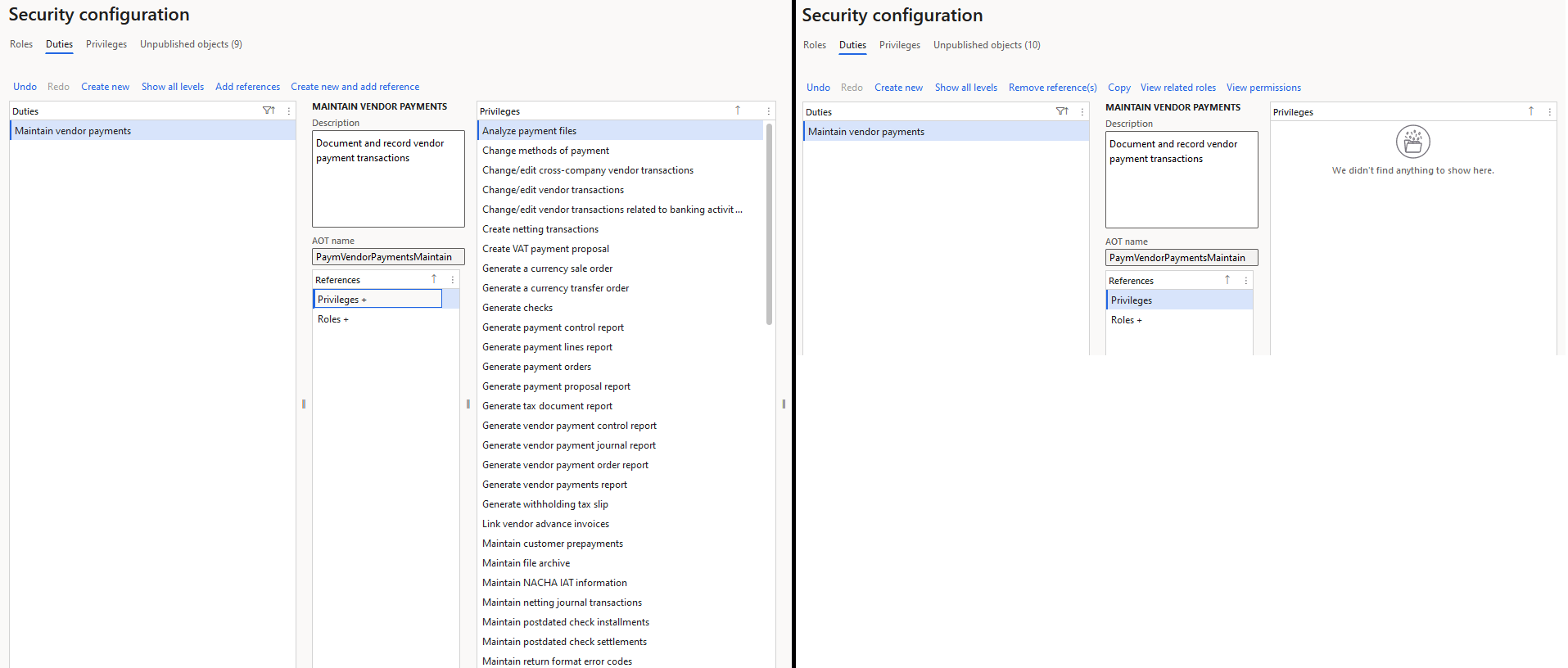
Task: Click the Redo action in right window
Action: [x=852, y=88]
